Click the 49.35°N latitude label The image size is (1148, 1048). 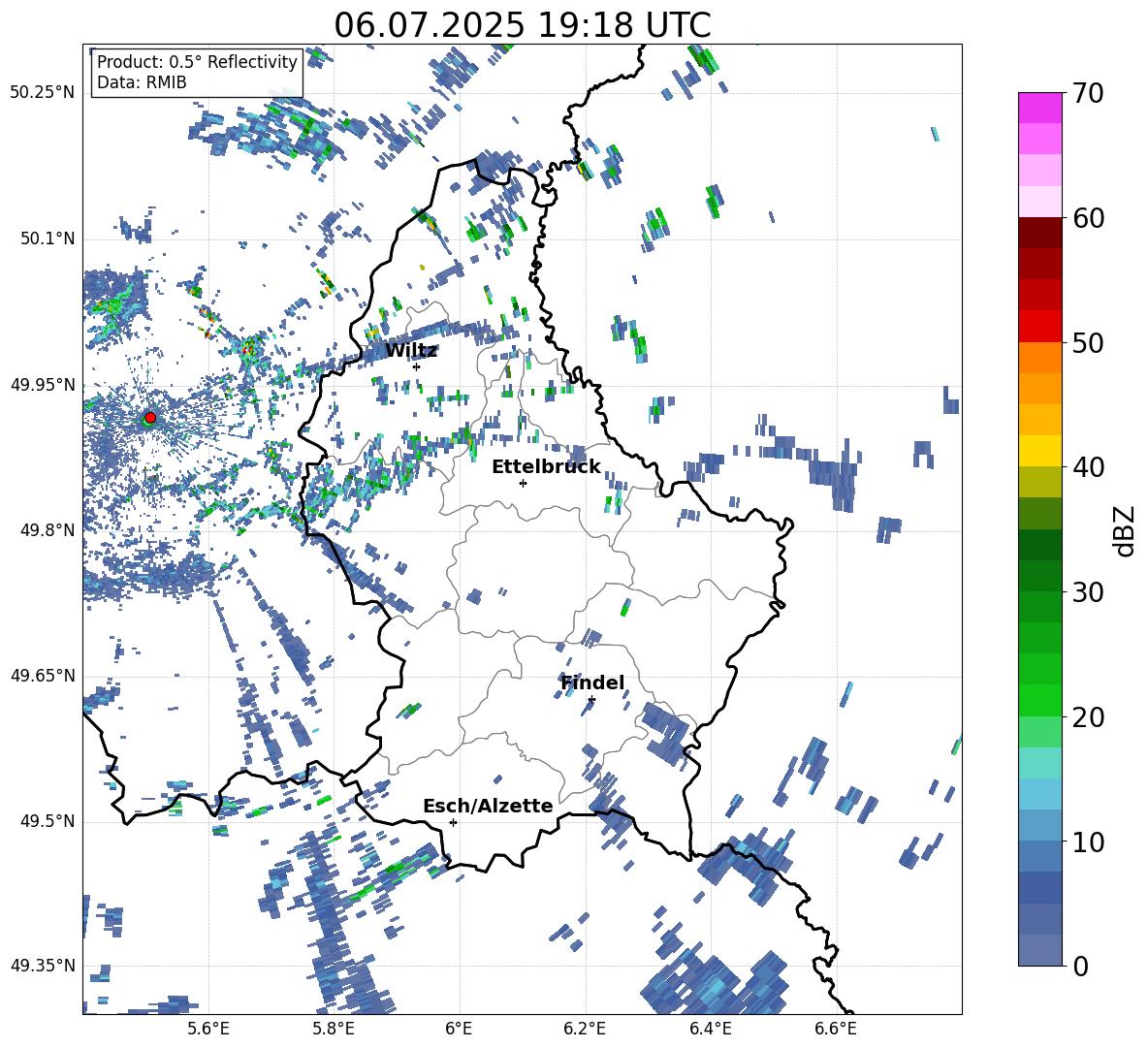[43, 966]
